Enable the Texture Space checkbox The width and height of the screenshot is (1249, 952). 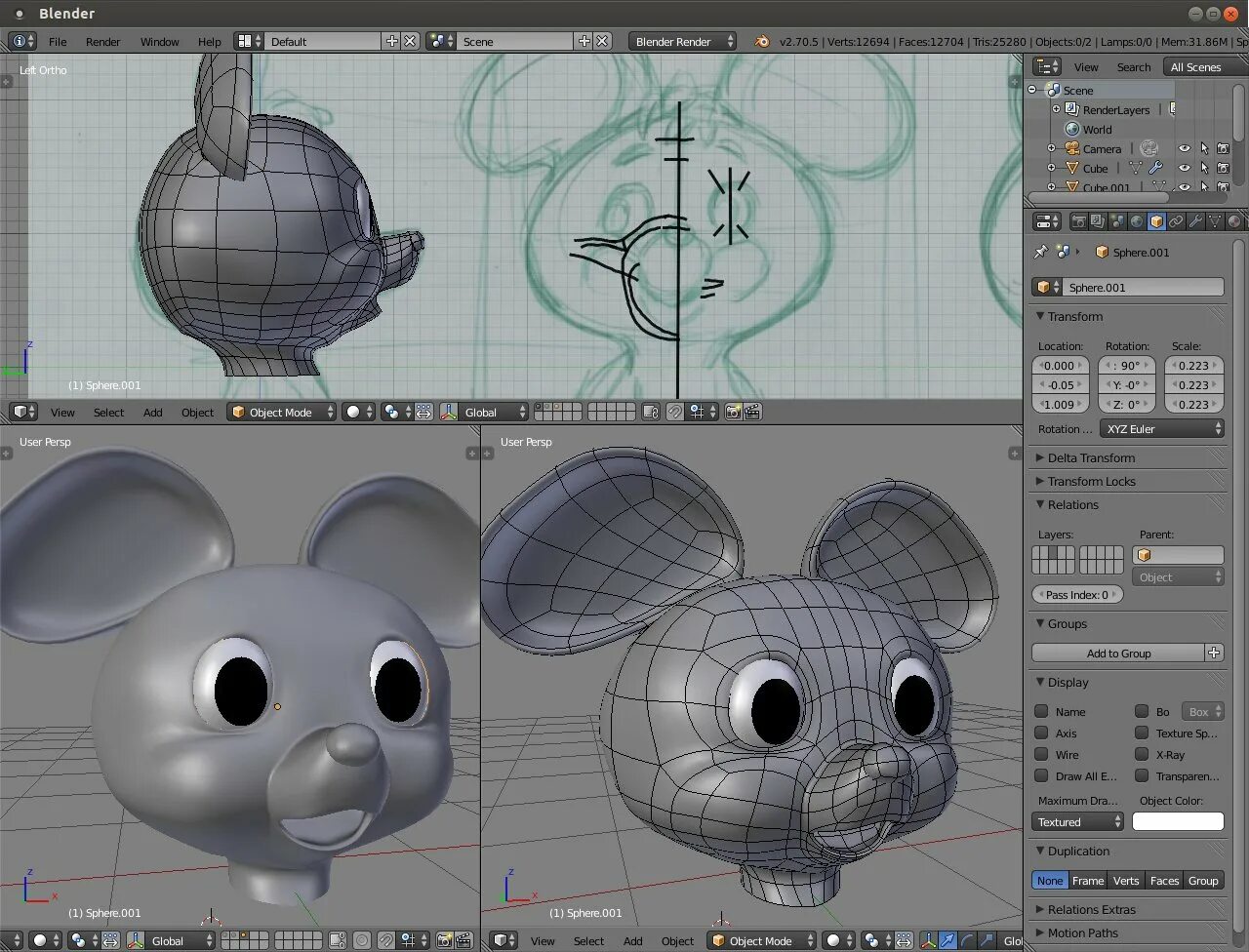1142,733
